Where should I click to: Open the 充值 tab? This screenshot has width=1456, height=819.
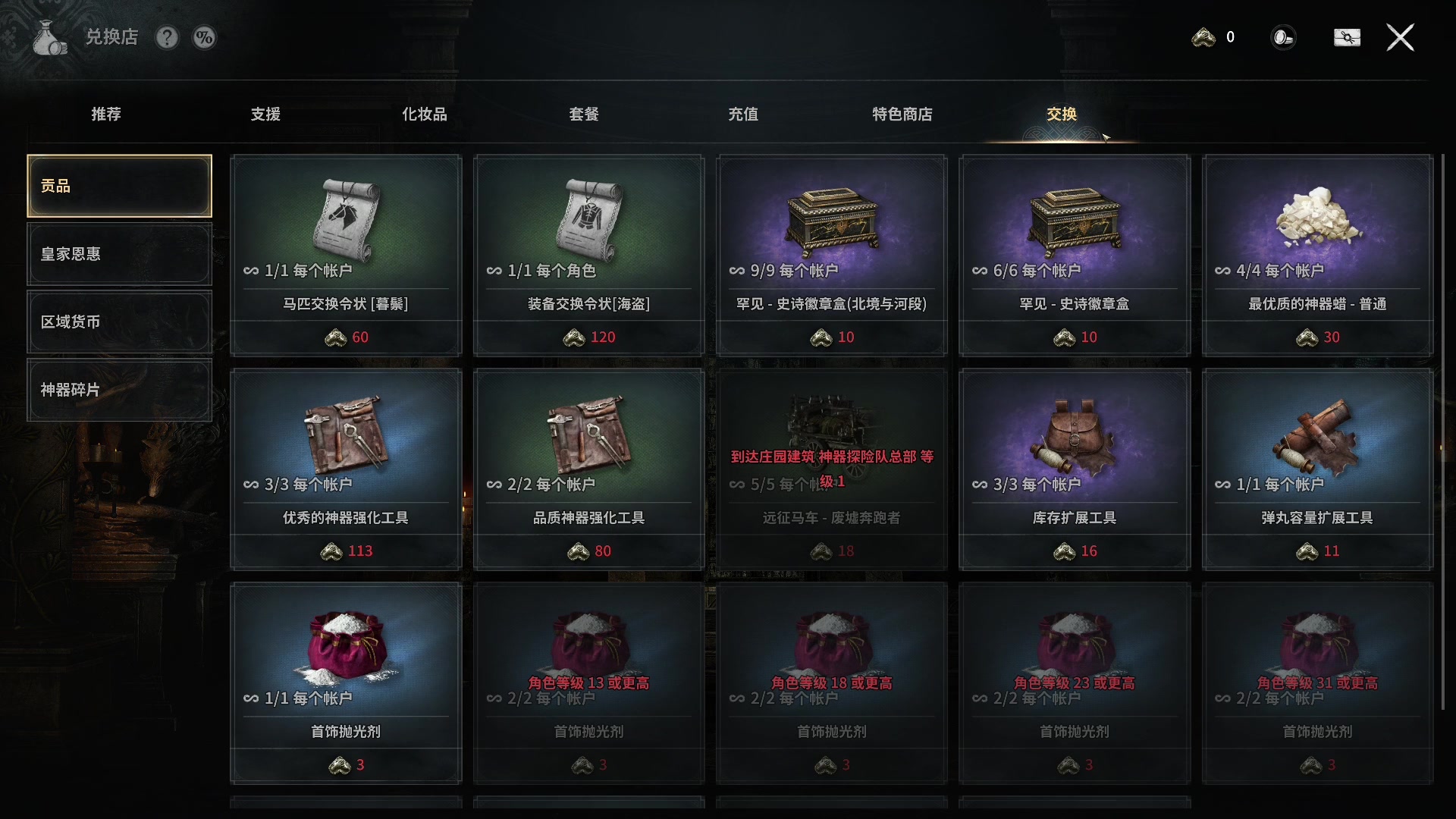(x=743, y=114)
